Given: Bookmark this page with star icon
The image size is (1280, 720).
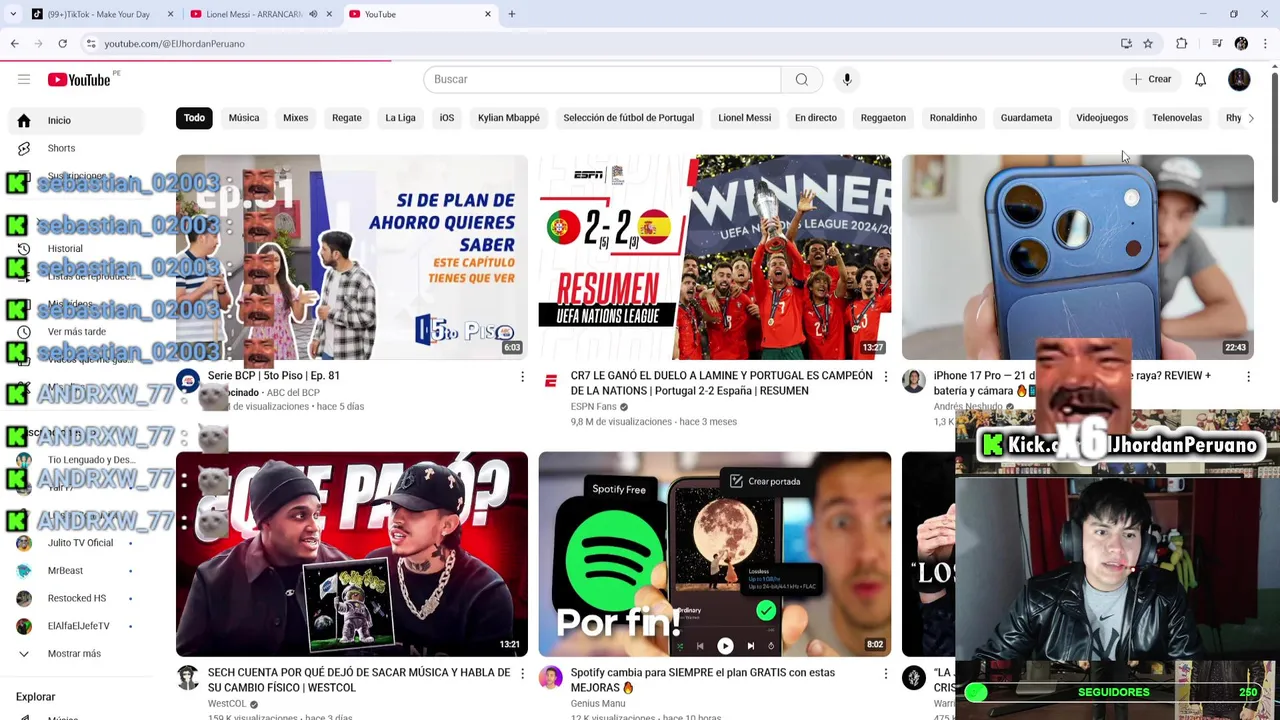Looking at the screenshot, I should click(x=1148, y=43).
